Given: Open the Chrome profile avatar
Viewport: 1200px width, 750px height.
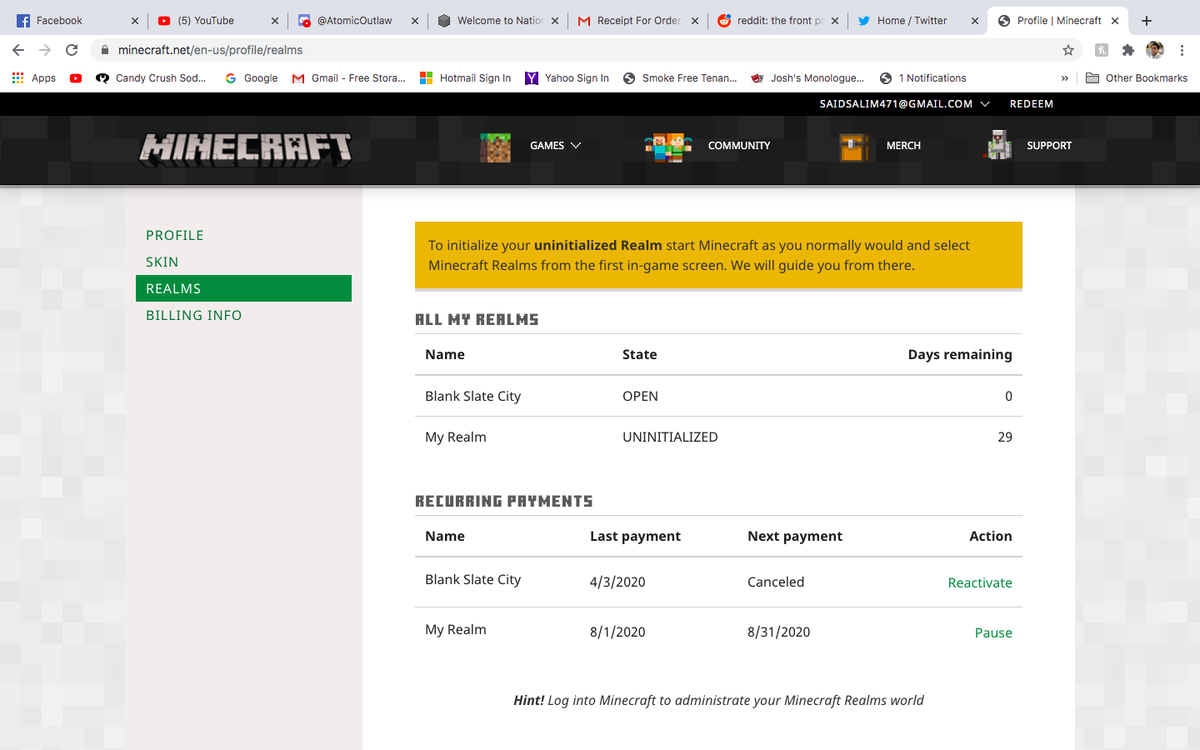Looking at the screenshot, I should point(1155,50).
